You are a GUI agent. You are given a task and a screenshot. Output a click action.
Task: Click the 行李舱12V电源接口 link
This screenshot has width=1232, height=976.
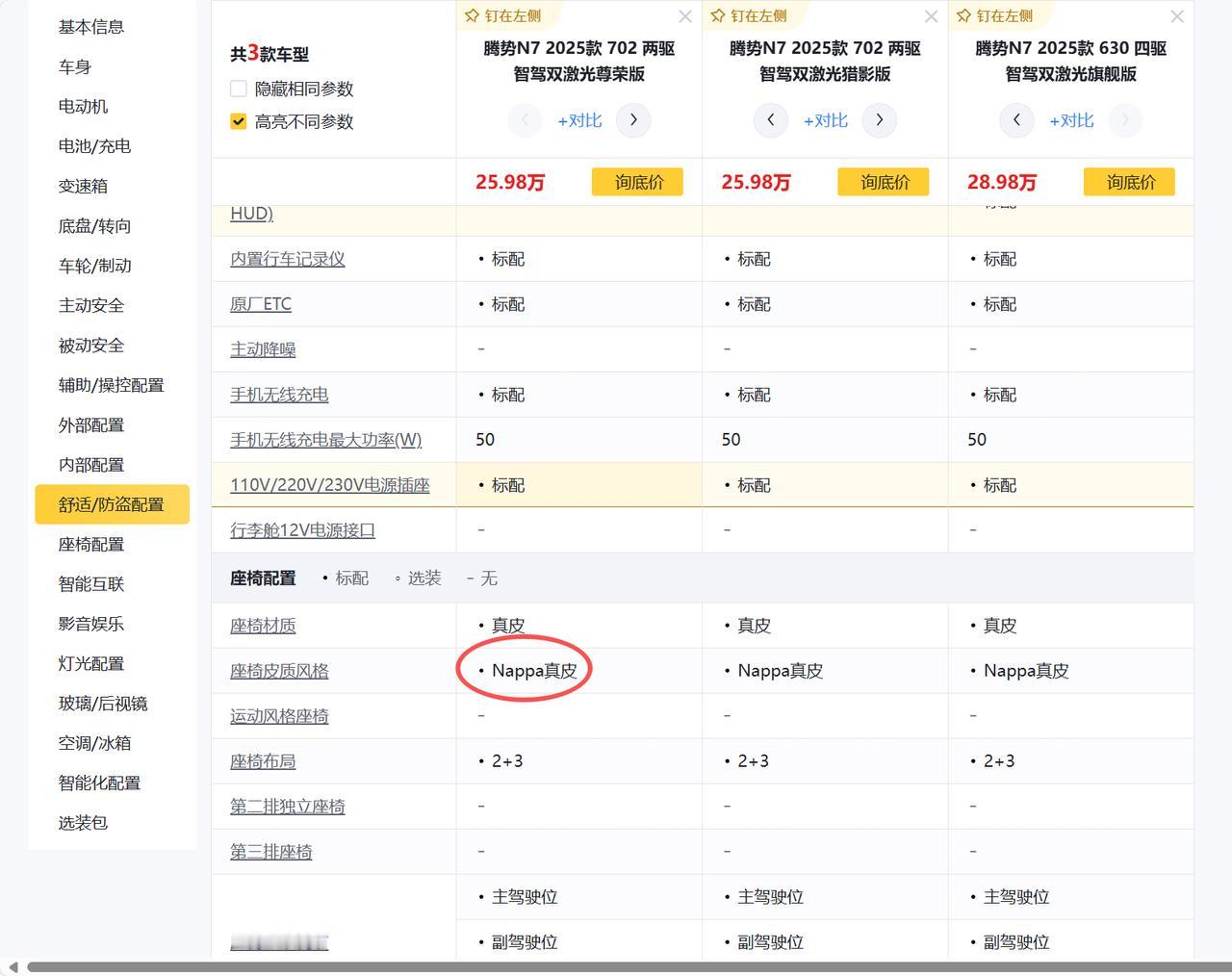tap(303, 530)
